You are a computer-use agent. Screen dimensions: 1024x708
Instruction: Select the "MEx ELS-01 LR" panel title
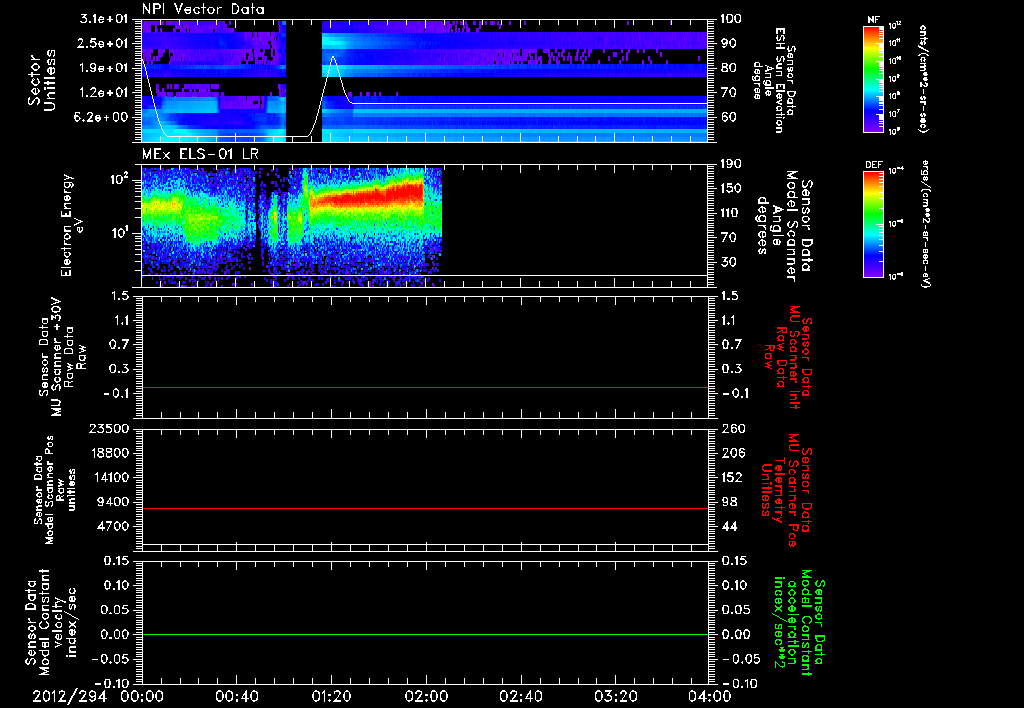tap(200, 155)
